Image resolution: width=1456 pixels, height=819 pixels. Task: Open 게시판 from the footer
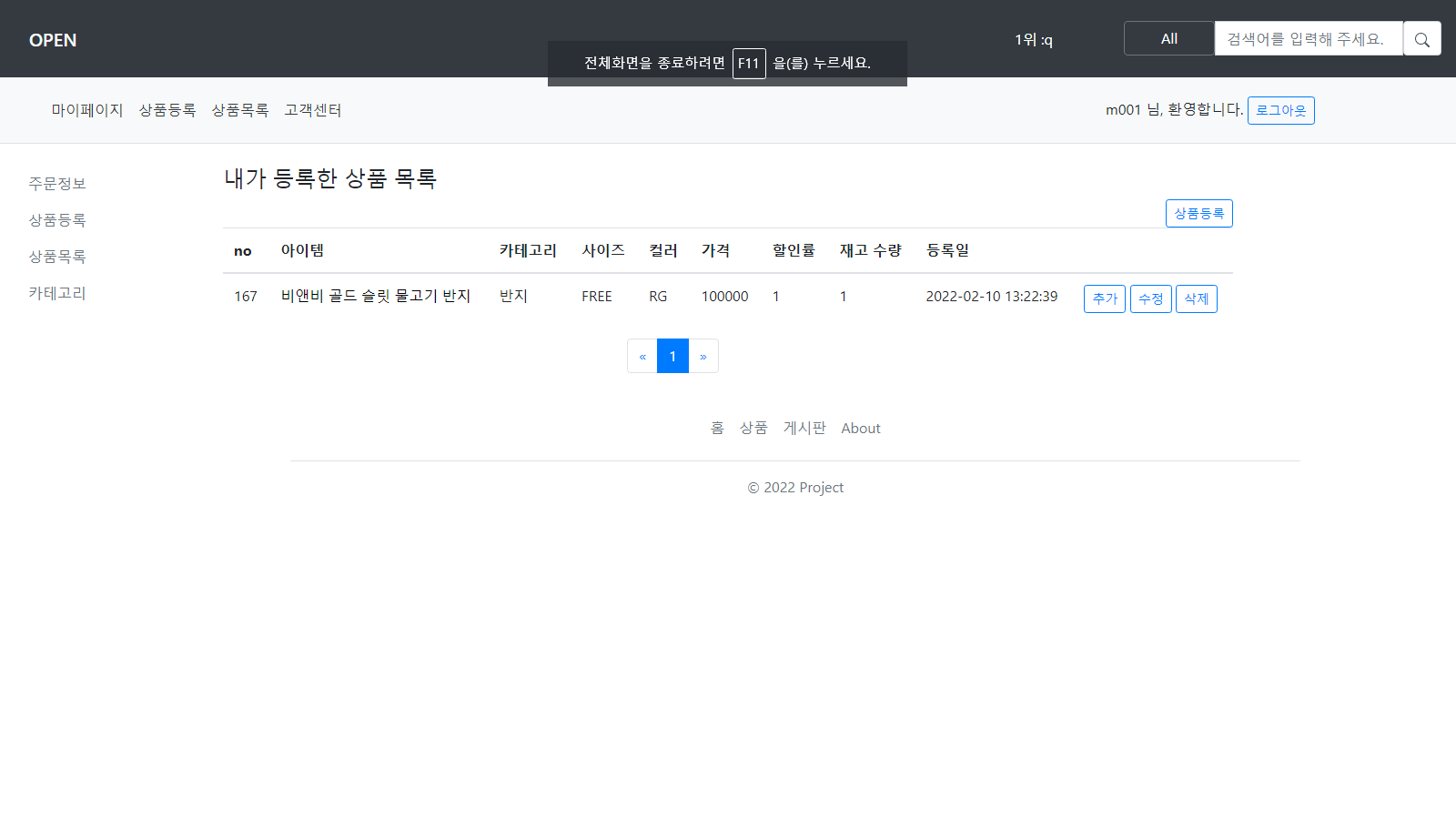point(804,428)
